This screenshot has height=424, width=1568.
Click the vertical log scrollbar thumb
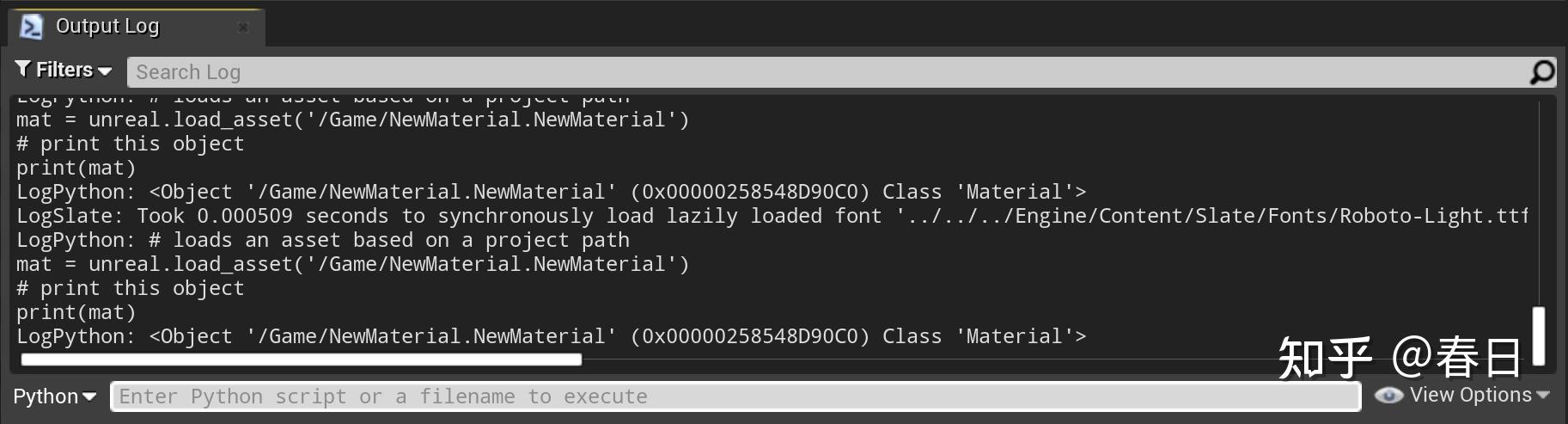[x=1539, y=336]
